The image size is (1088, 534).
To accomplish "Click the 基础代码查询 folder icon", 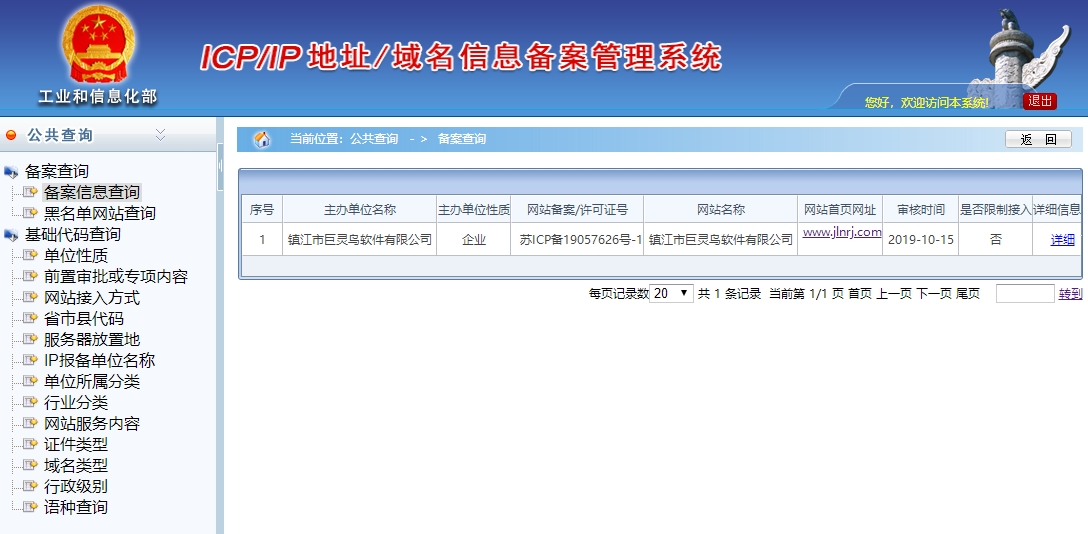I will (x=11, y=235).
